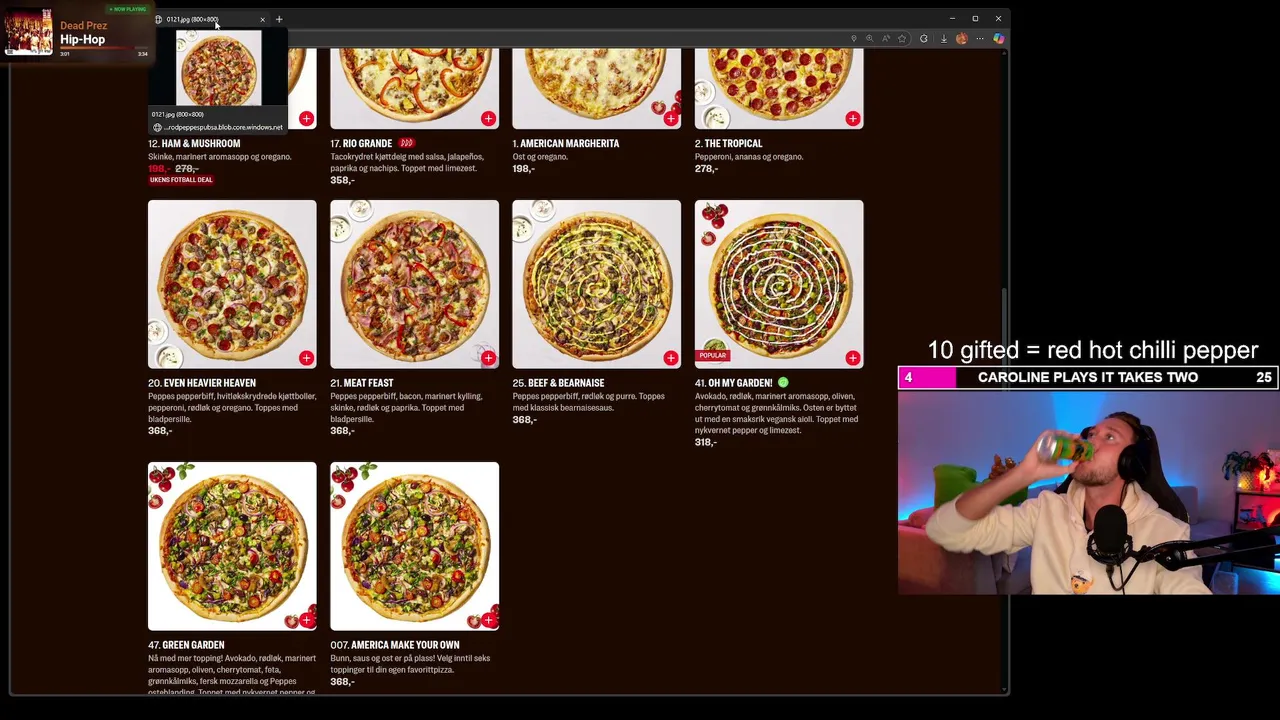This screenshot has width=1280, height=720.
Task: Click the 12. HAM & MUSHROOM title
Action: (194, 143)
